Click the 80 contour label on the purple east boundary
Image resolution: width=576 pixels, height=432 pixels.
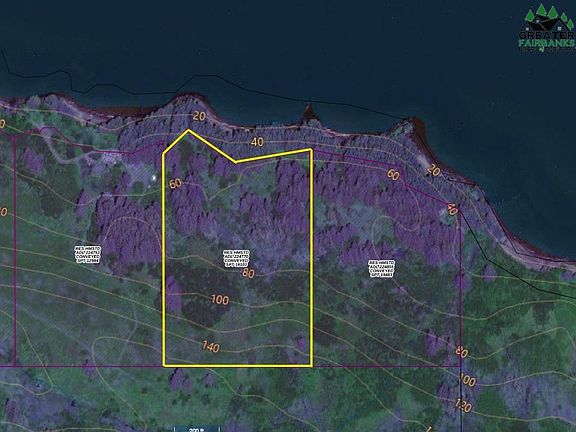(x=461, y=352)
